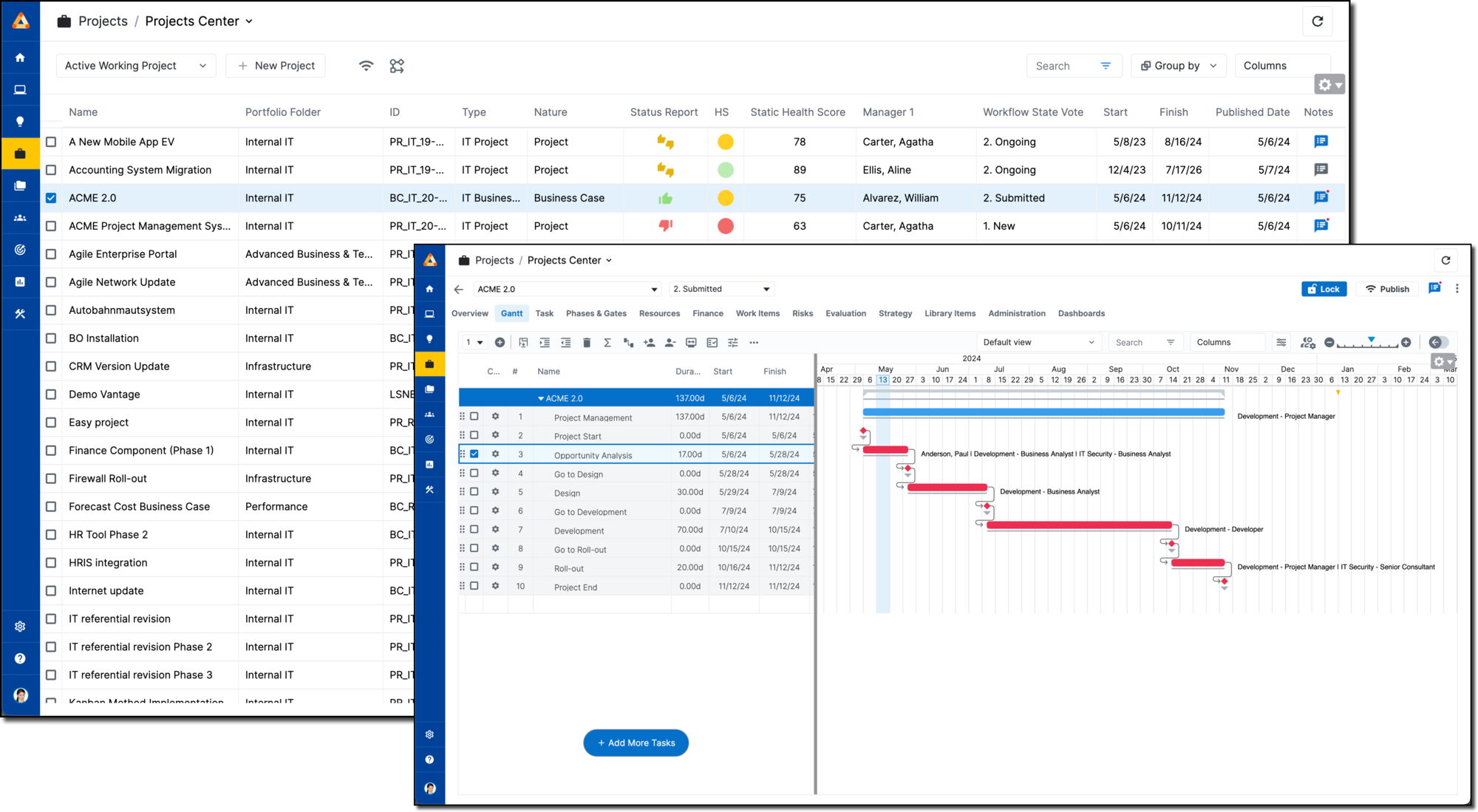The image size is (1478, 812).
Task: Open the Active Working Project dropdown
Action: point(135,66)
